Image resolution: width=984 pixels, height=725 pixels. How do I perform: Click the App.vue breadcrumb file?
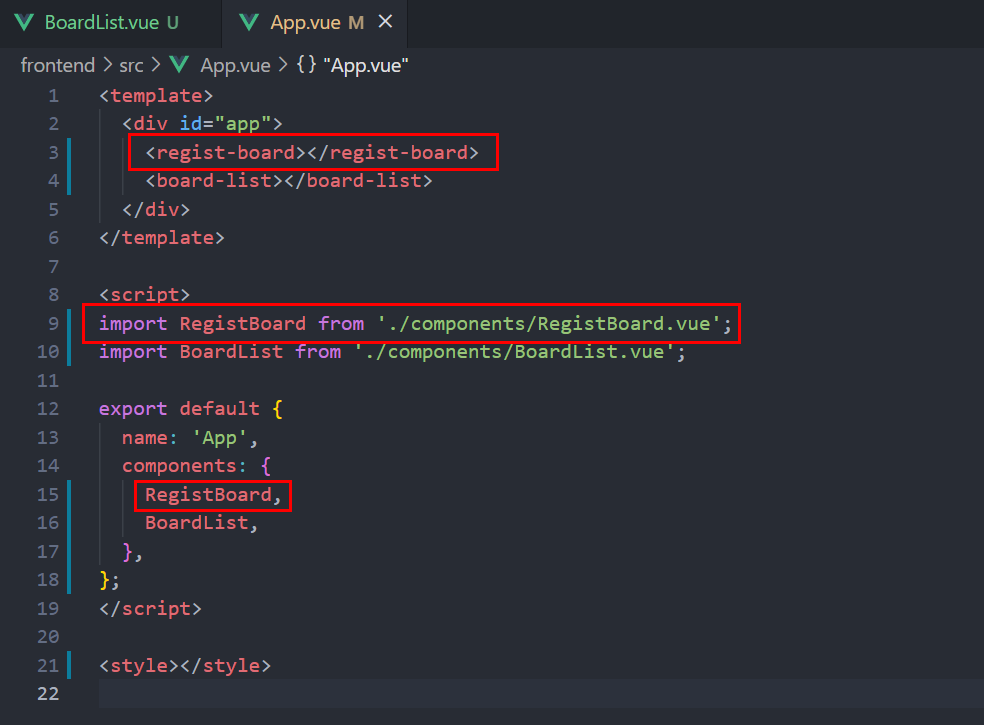(x=235, y=65)
